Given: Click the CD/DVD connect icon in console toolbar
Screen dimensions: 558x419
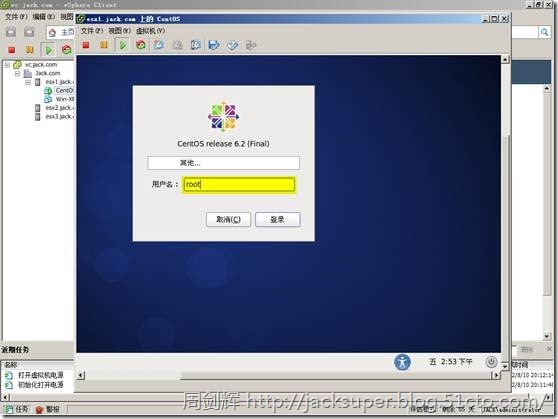Looking at the screenshot, I should click(x=232, y=45).
